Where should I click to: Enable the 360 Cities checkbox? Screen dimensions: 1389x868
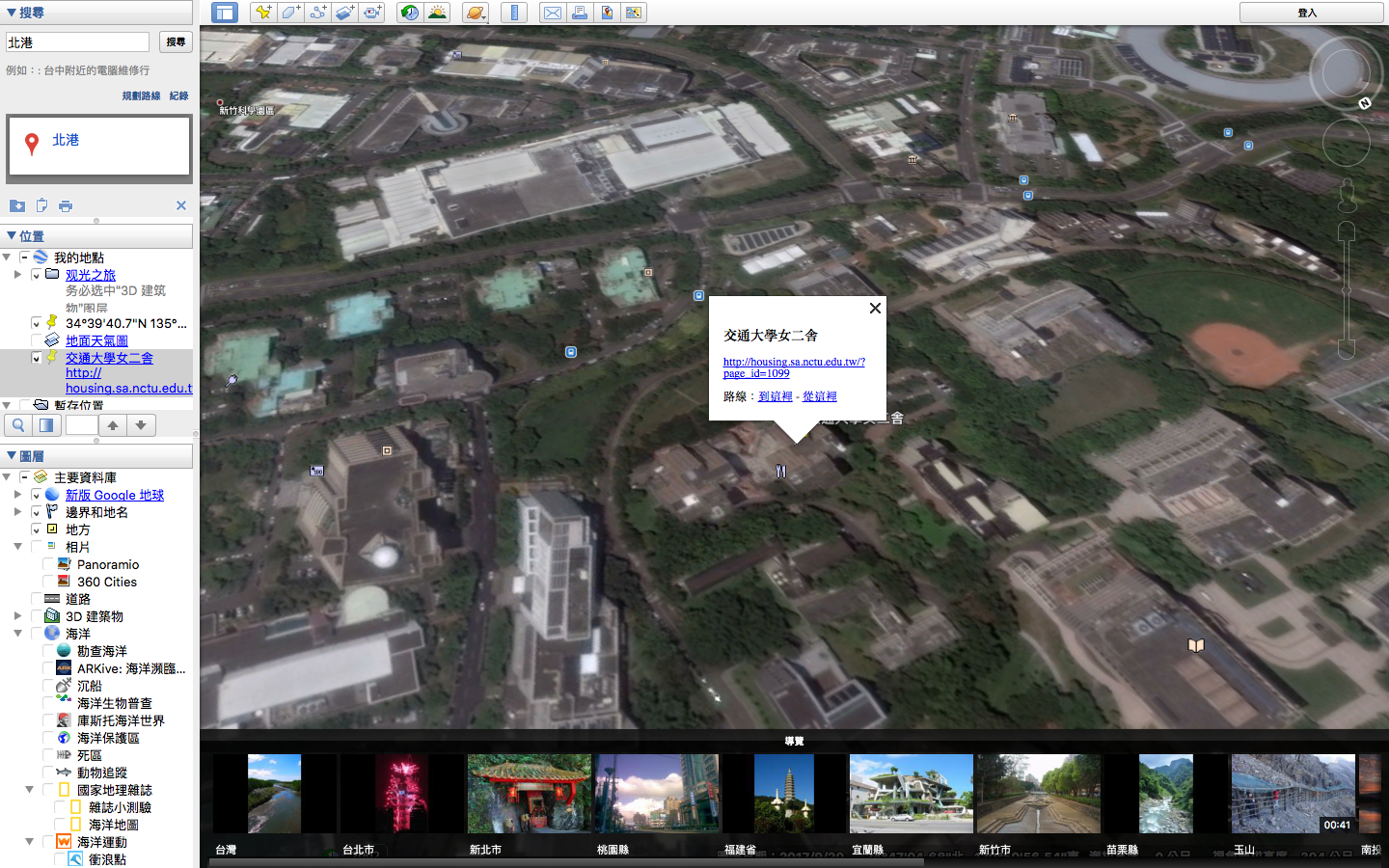tap(47, 582)
